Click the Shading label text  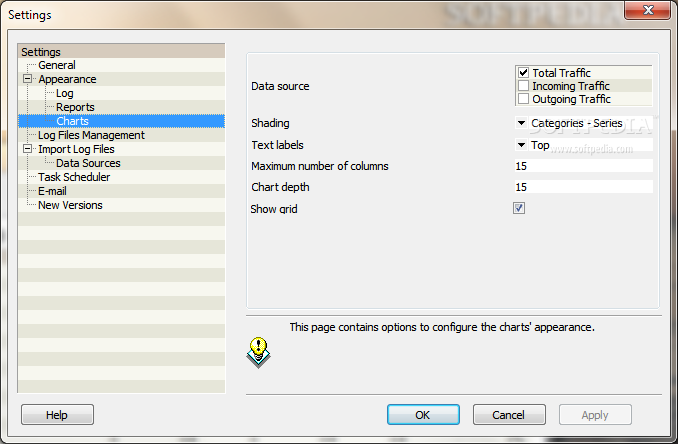tap(270, 123)
